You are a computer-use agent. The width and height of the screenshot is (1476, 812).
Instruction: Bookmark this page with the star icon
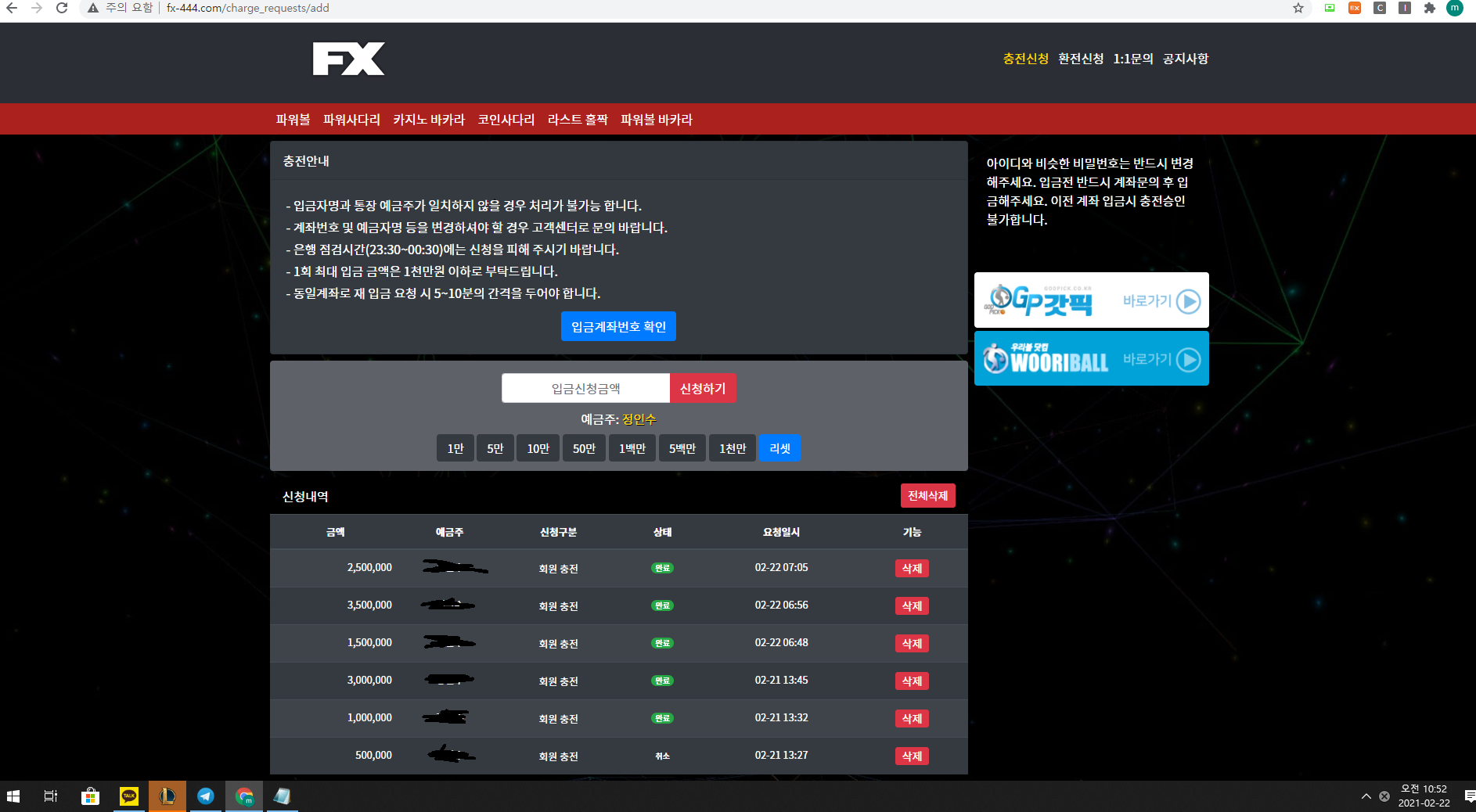1298,9
